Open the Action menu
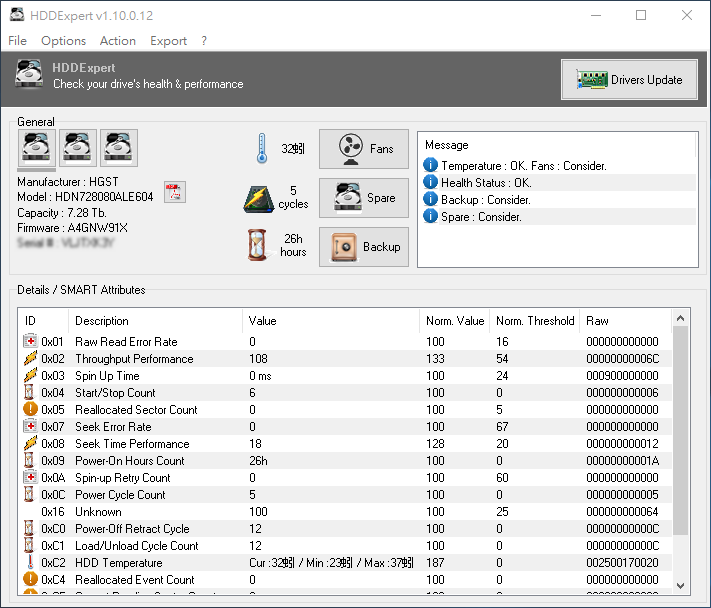Screen dimensions: 711x608 117,41
